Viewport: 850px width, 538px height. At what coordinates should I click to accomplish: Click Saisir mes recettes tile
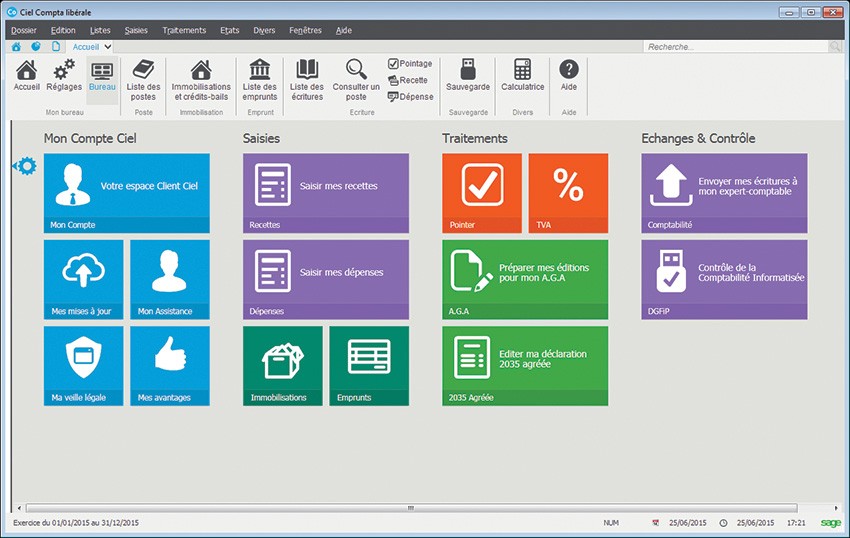tap(326, 192)
